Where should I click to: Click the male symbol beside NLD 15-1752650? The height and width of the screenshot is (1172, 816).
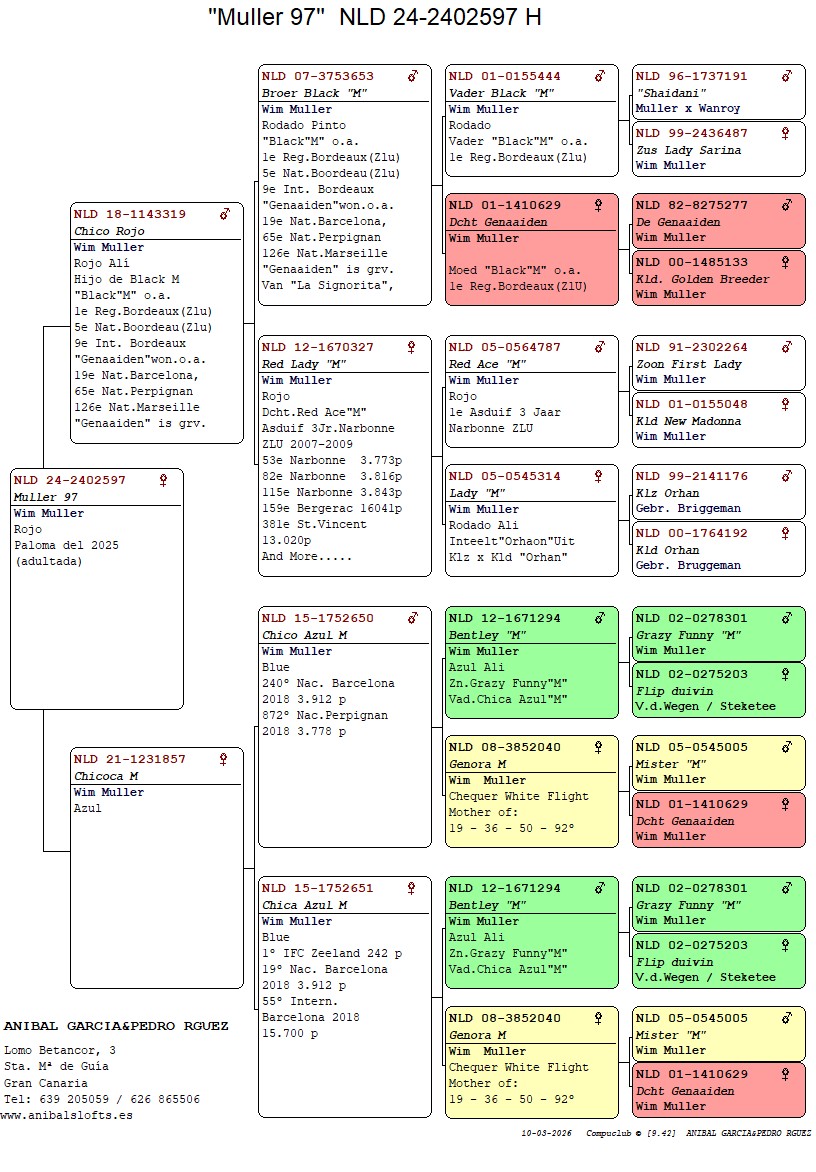412,618
